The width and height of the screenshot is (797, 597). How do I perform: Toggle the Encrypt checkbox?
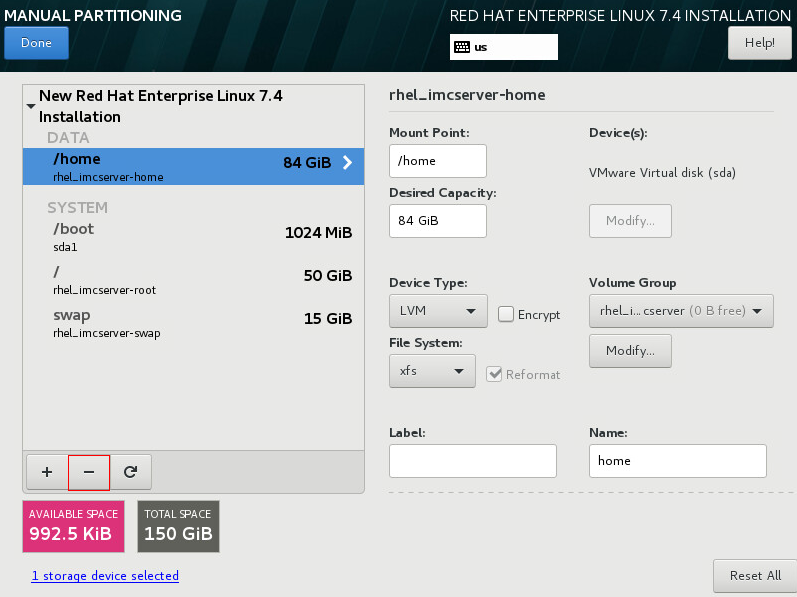coord(506,314)
